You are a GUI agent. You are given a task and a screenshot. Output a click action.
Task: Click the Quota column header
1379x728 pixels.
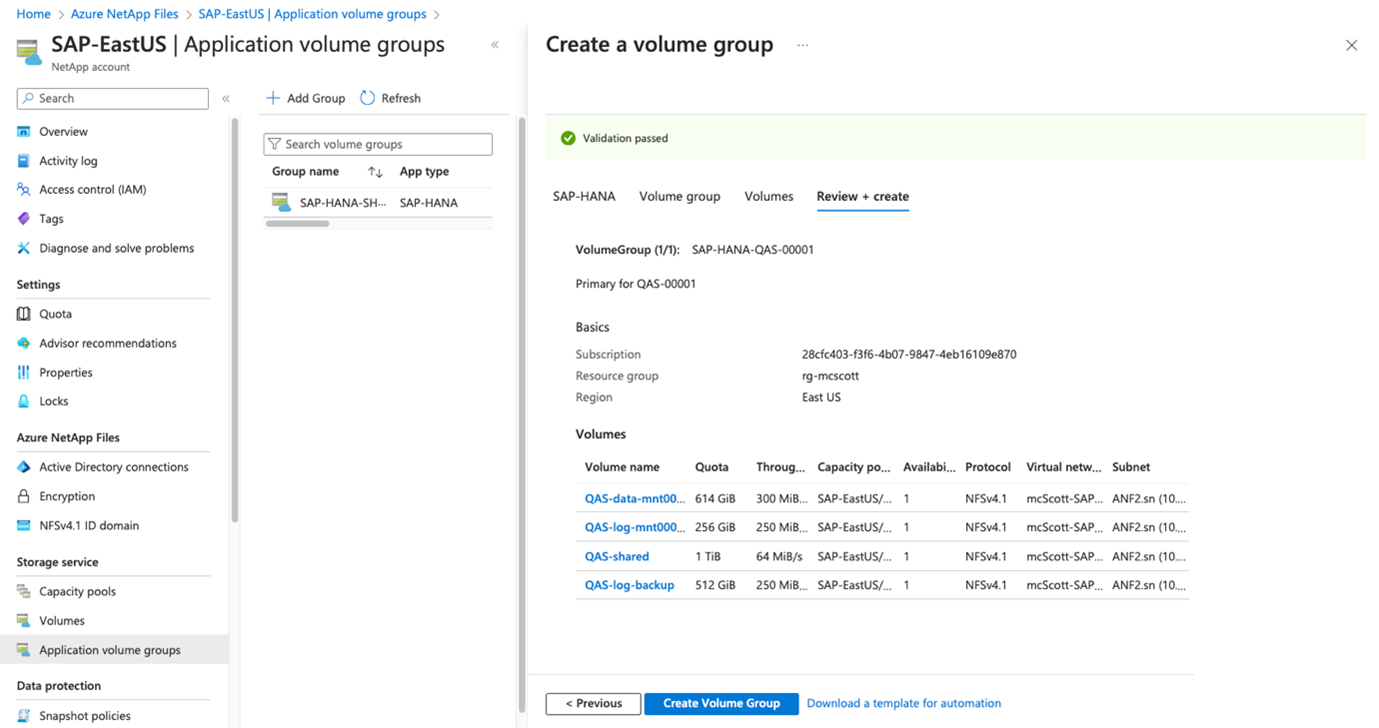[x=712, y=467]
